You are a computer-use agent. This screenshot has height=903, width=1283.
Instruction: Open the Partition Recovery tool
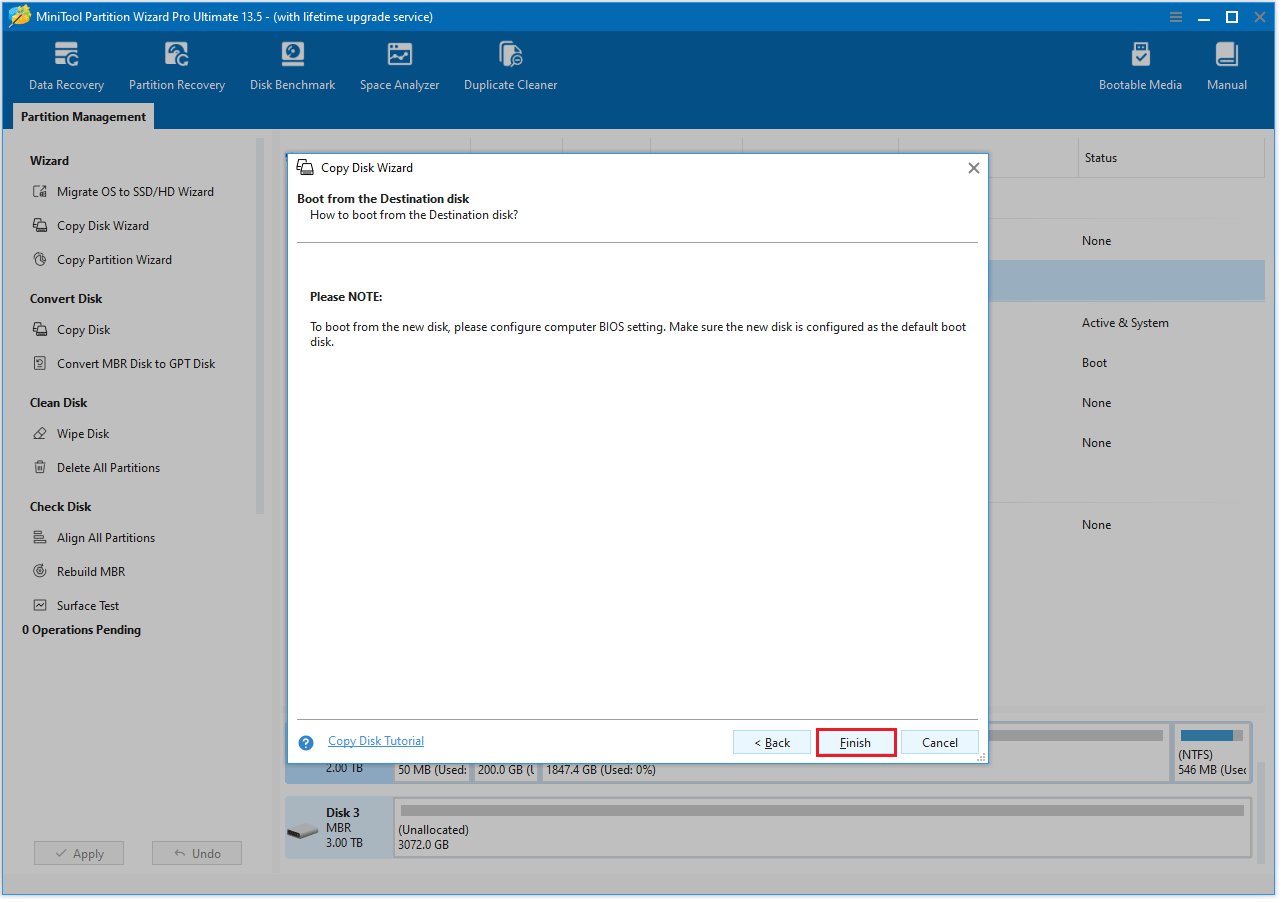(x=176, y=65)
